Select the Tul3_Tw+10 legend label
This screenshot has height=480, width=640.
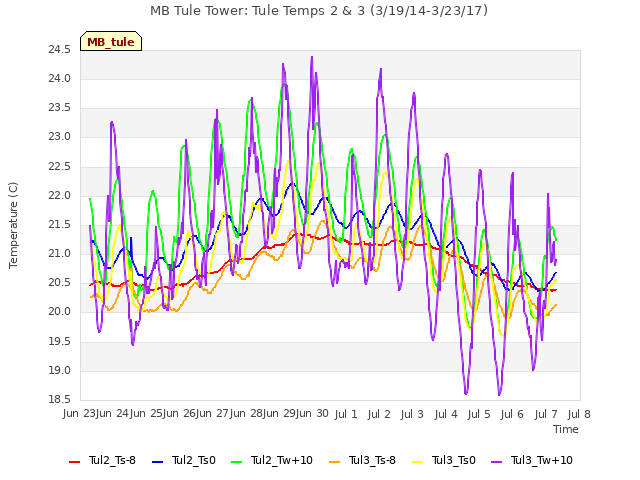[x=542, y=460]
